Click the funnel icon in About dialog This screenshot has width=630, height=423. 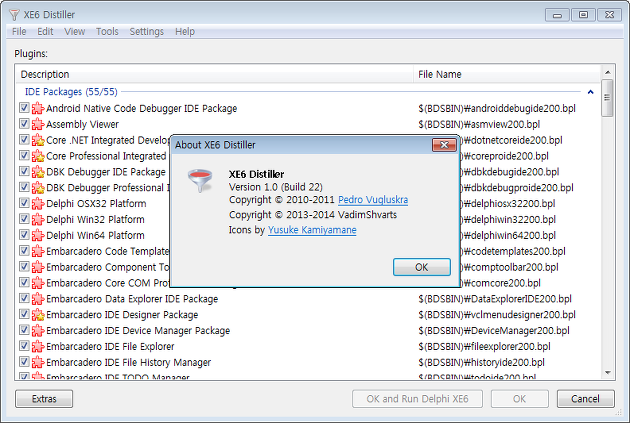click(200, 180)
